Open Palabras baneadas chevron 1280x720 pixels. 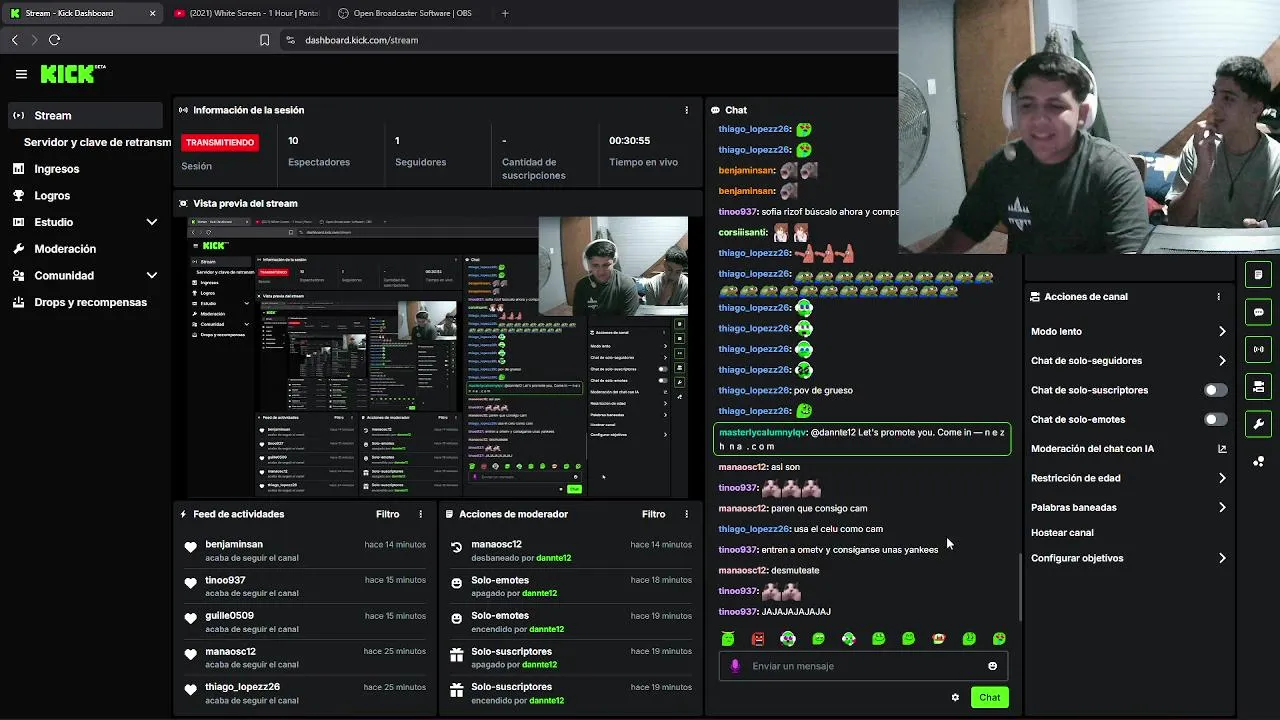tap(1222, 508)
